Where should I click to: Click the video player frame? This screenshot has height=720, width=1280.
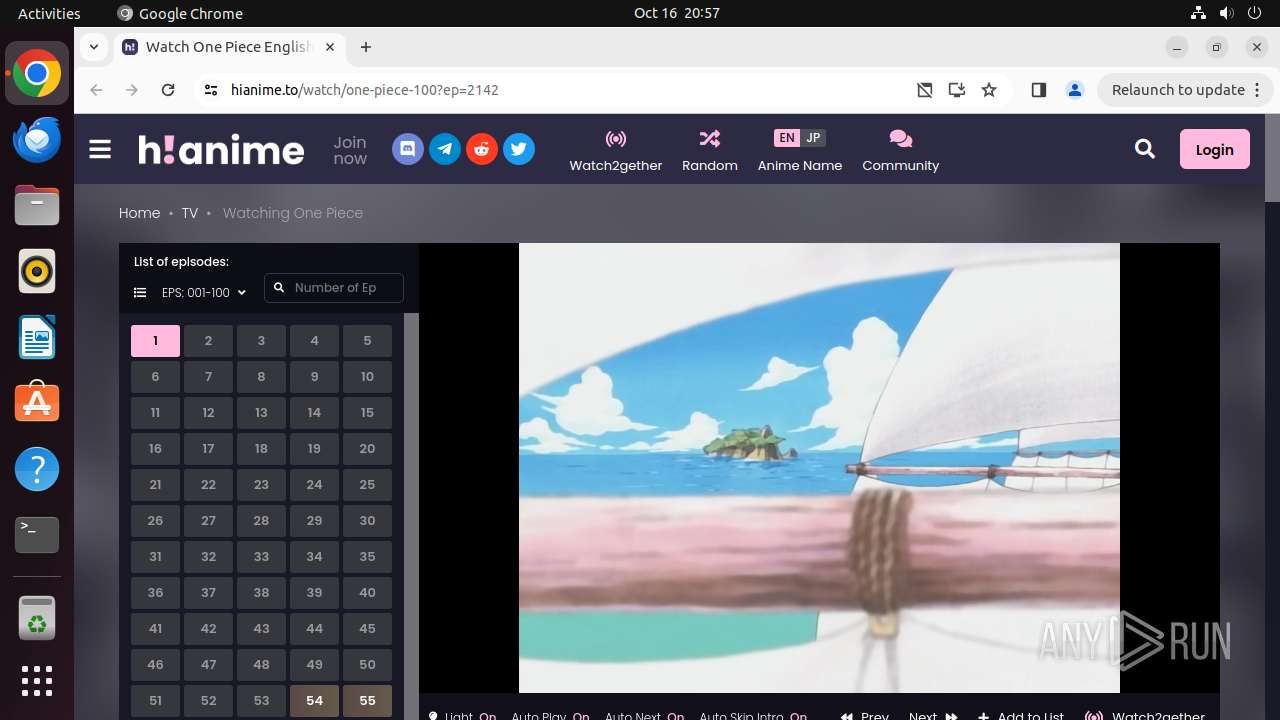coord(819,468)
